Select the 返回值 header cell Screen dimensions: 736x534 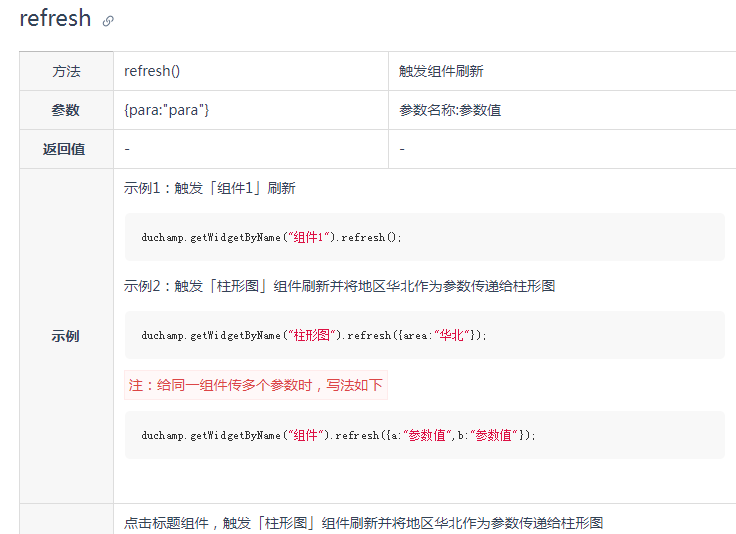[x=64, y=149]
